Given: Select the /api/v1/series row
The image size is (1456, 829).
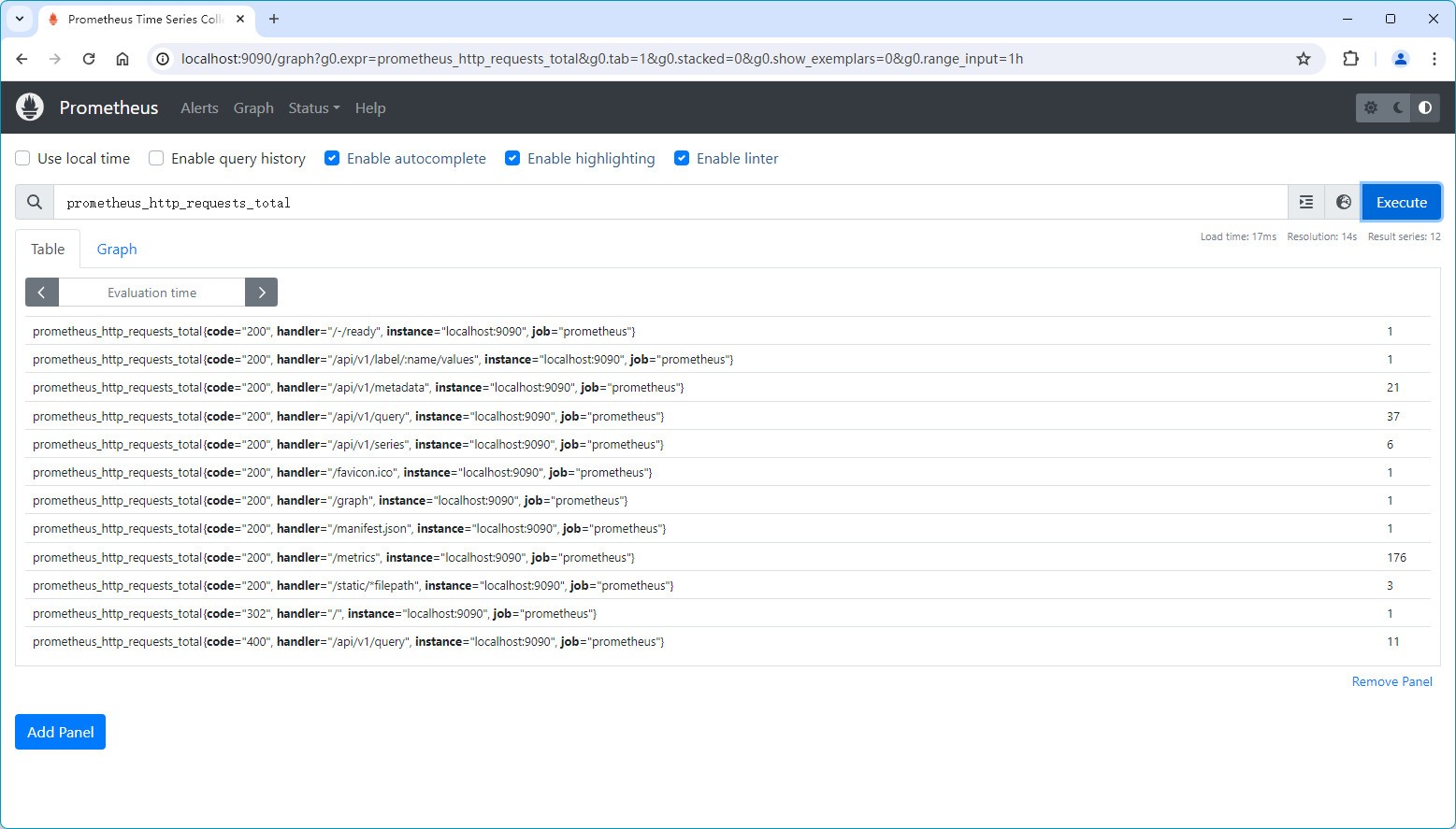Looking at the screenshot, I should point(728,444).
